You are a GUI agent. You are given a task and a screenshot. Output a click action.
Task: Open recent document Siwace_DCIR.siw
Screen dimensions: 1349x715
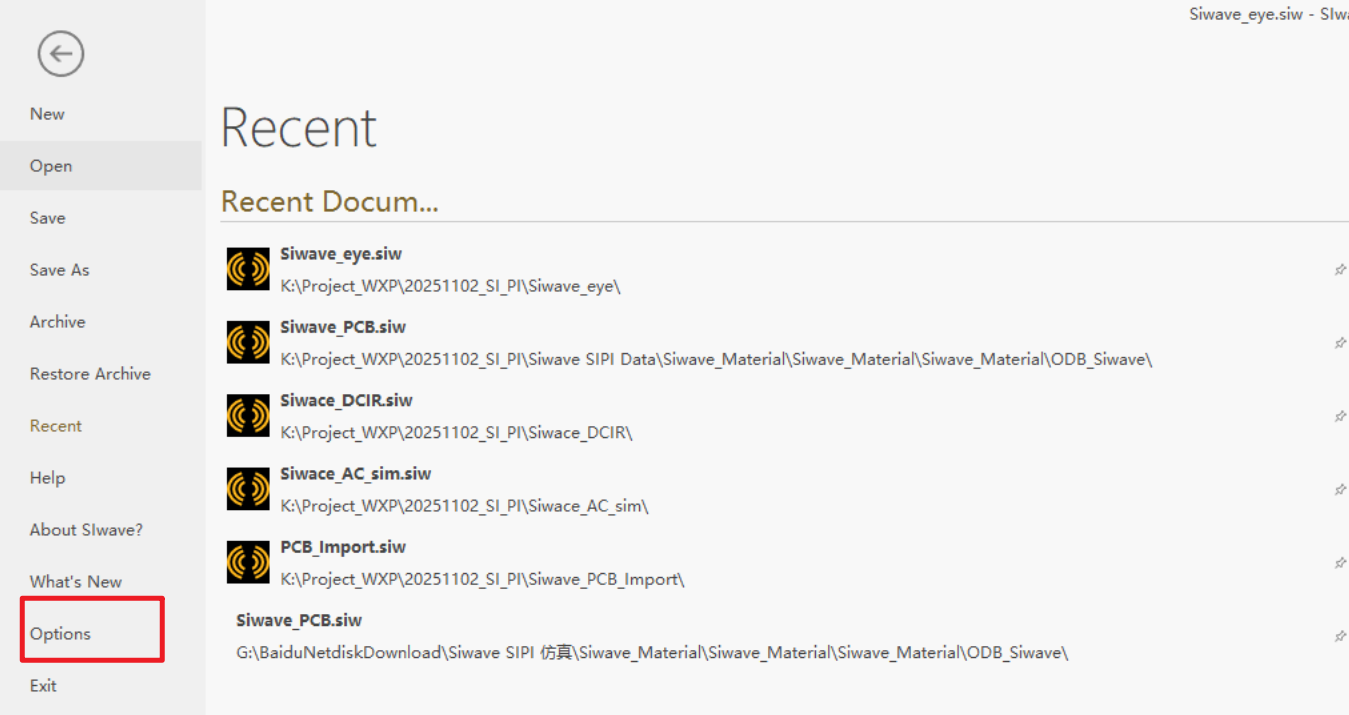click(346, 400)
